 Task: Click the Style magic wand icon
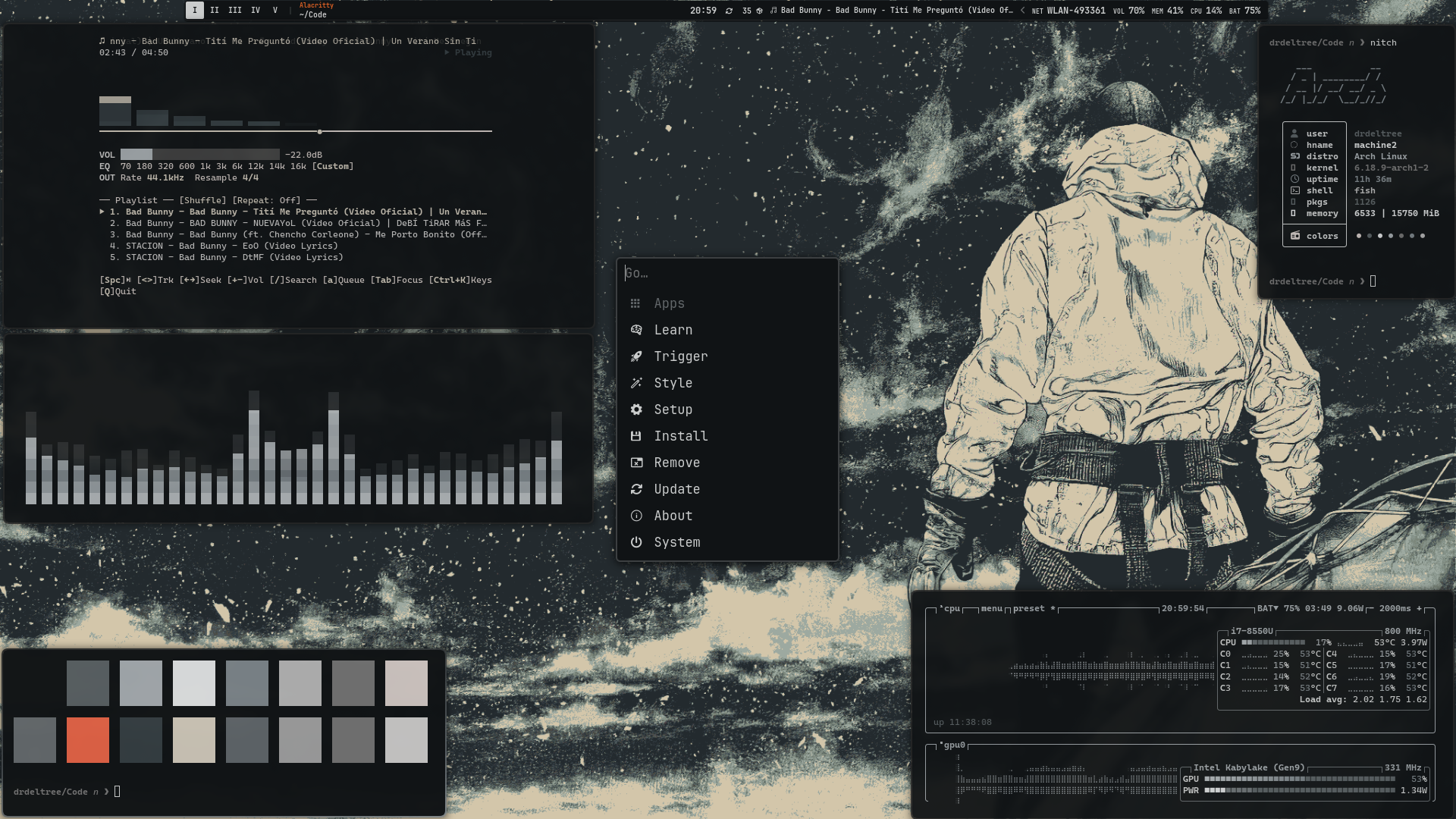(636, 383)
